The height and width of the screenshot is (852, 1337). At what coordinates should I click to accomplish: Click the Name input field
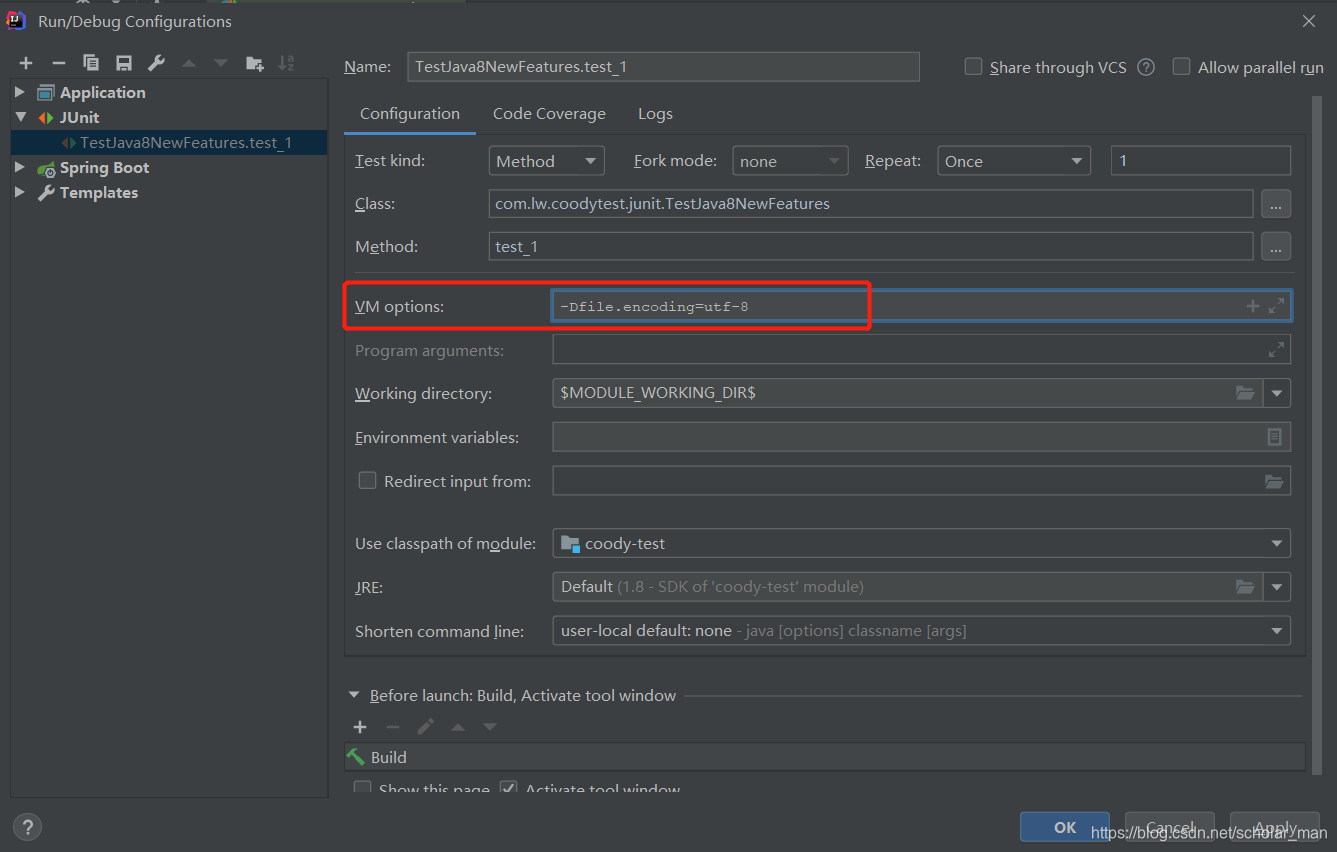pyautogui.click(x=663, y=67)
